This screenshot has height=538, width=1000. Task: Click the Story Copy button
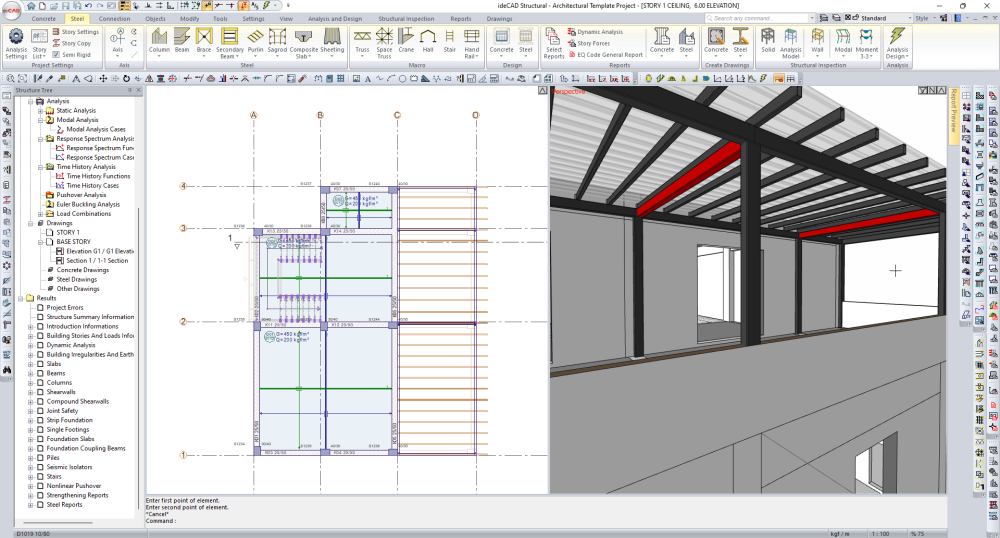pos(72,43)
